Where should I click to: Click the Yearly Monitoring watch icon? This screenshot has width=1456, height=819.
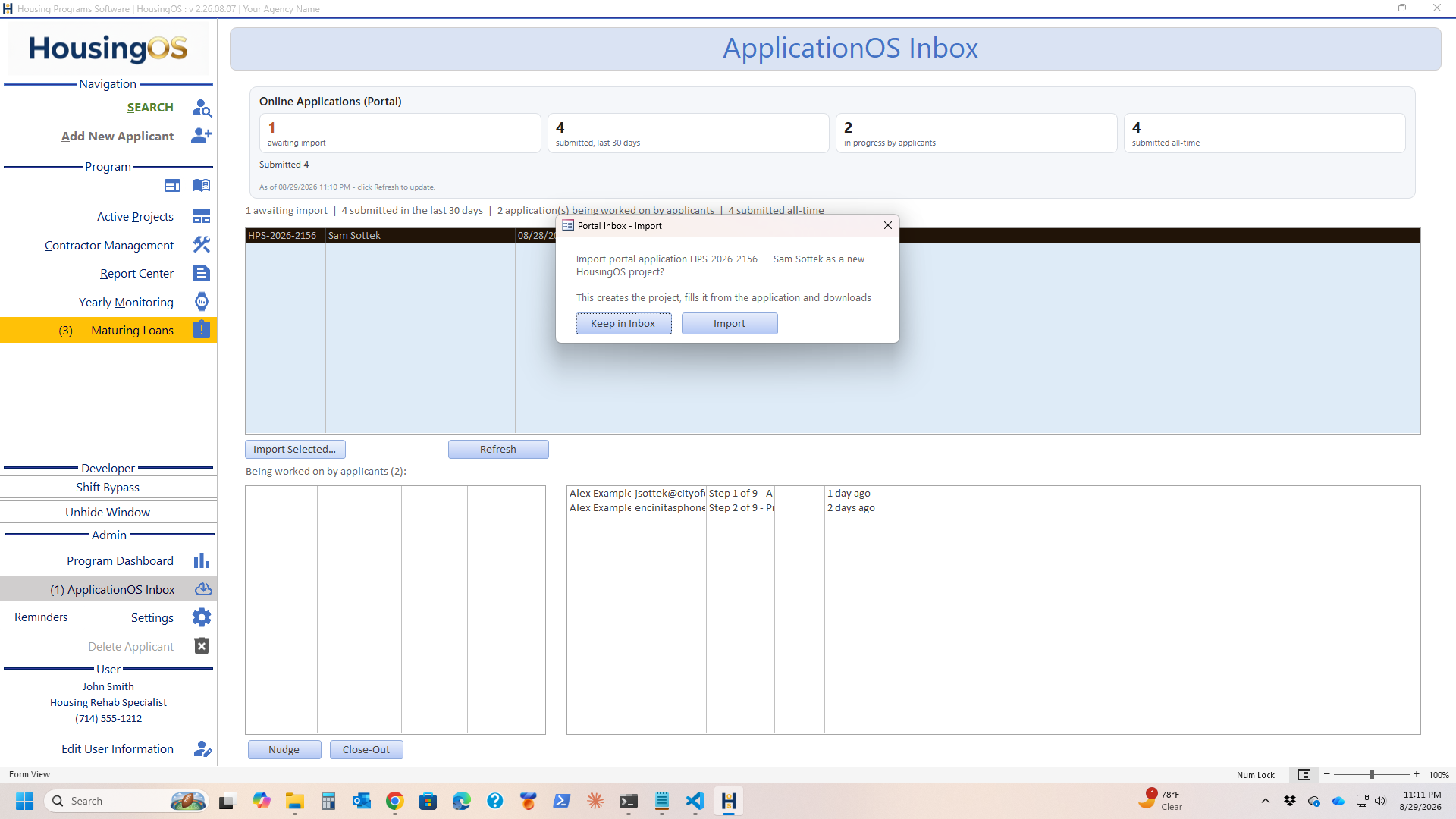tap(202, 302)
